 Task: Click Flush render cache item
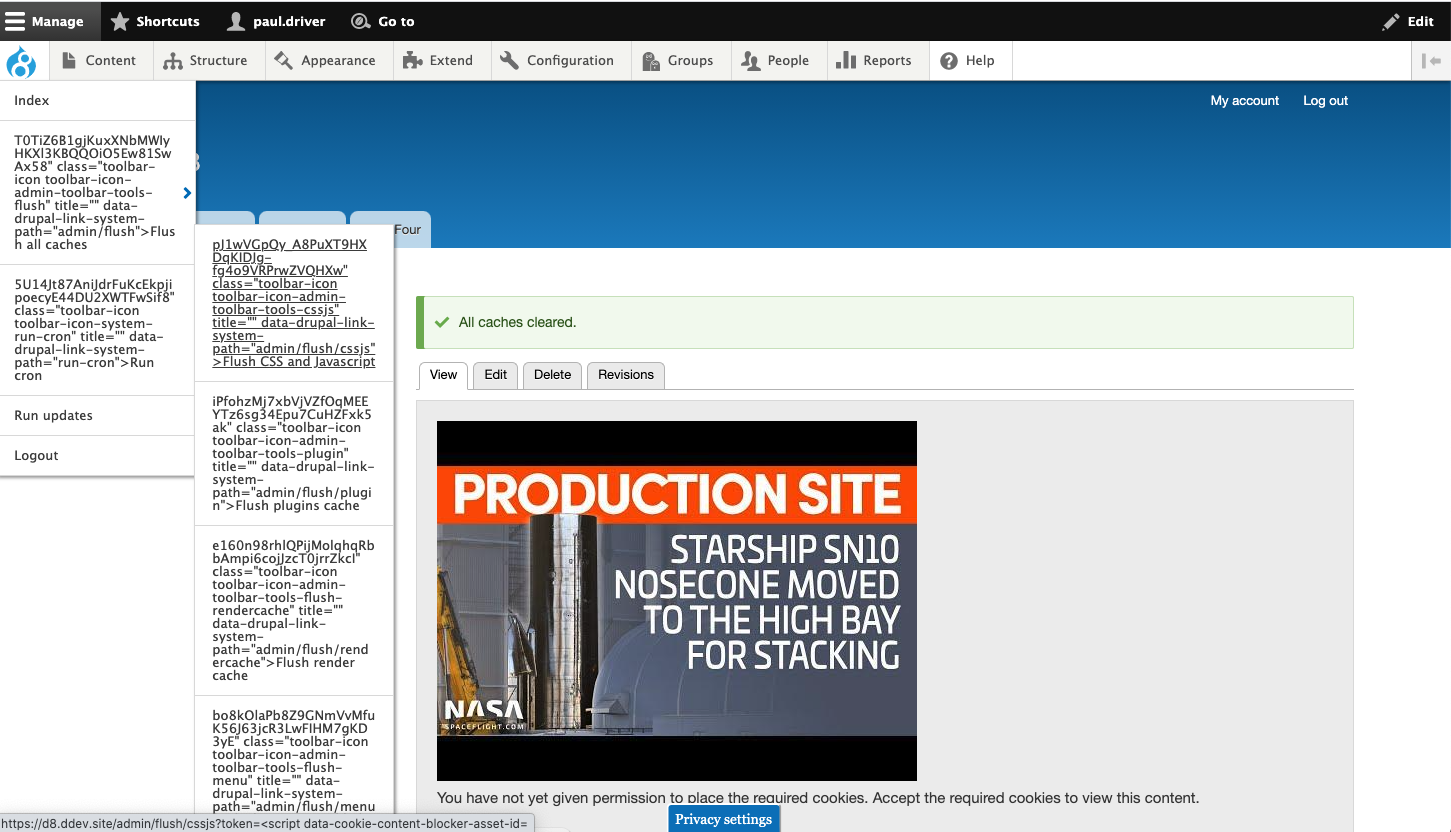(294, 610)
